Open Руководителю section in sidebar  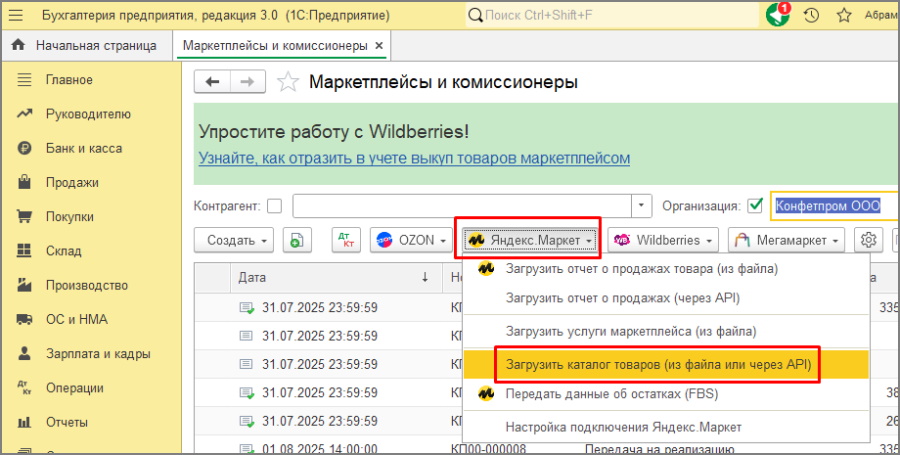(88, 114)
